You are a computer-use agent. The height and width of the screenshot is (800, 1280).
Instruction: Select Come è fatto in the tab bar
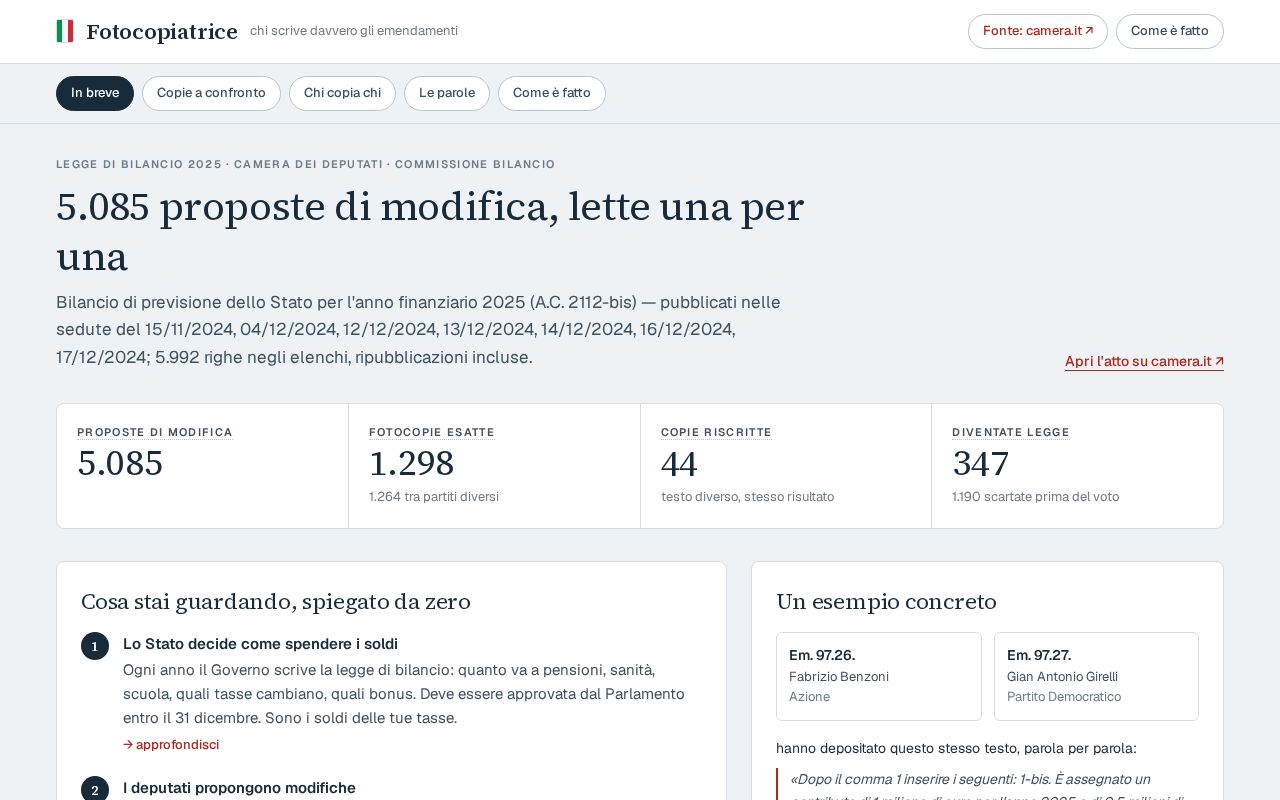[551, 93]
